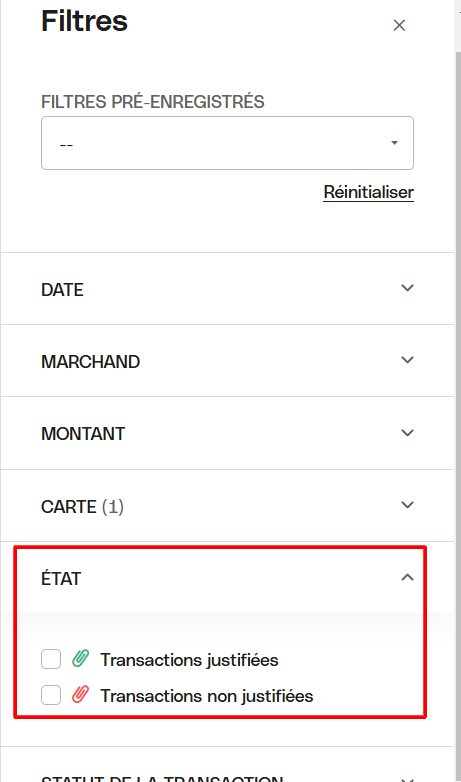Select the CARTE (1) filter heading
The height and width of the screenshot is (782, 461).
point(82,507)
